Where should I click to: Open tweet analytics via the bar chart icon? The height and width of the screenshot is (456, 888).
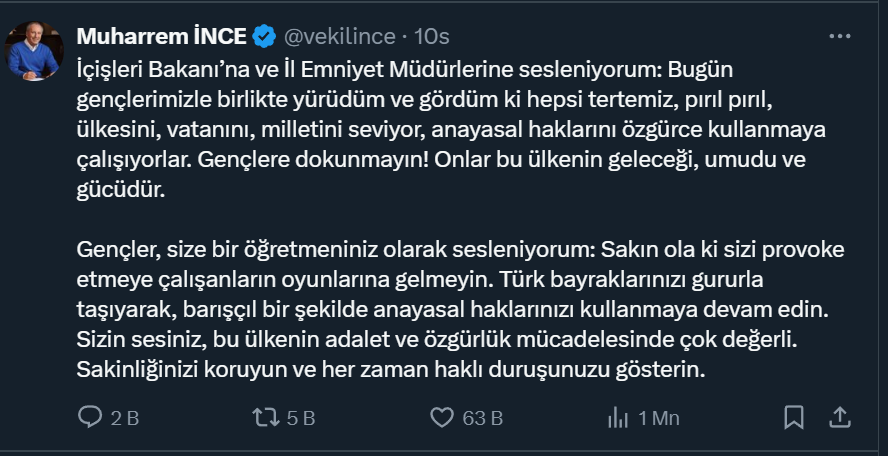click(x=618, y=417)
